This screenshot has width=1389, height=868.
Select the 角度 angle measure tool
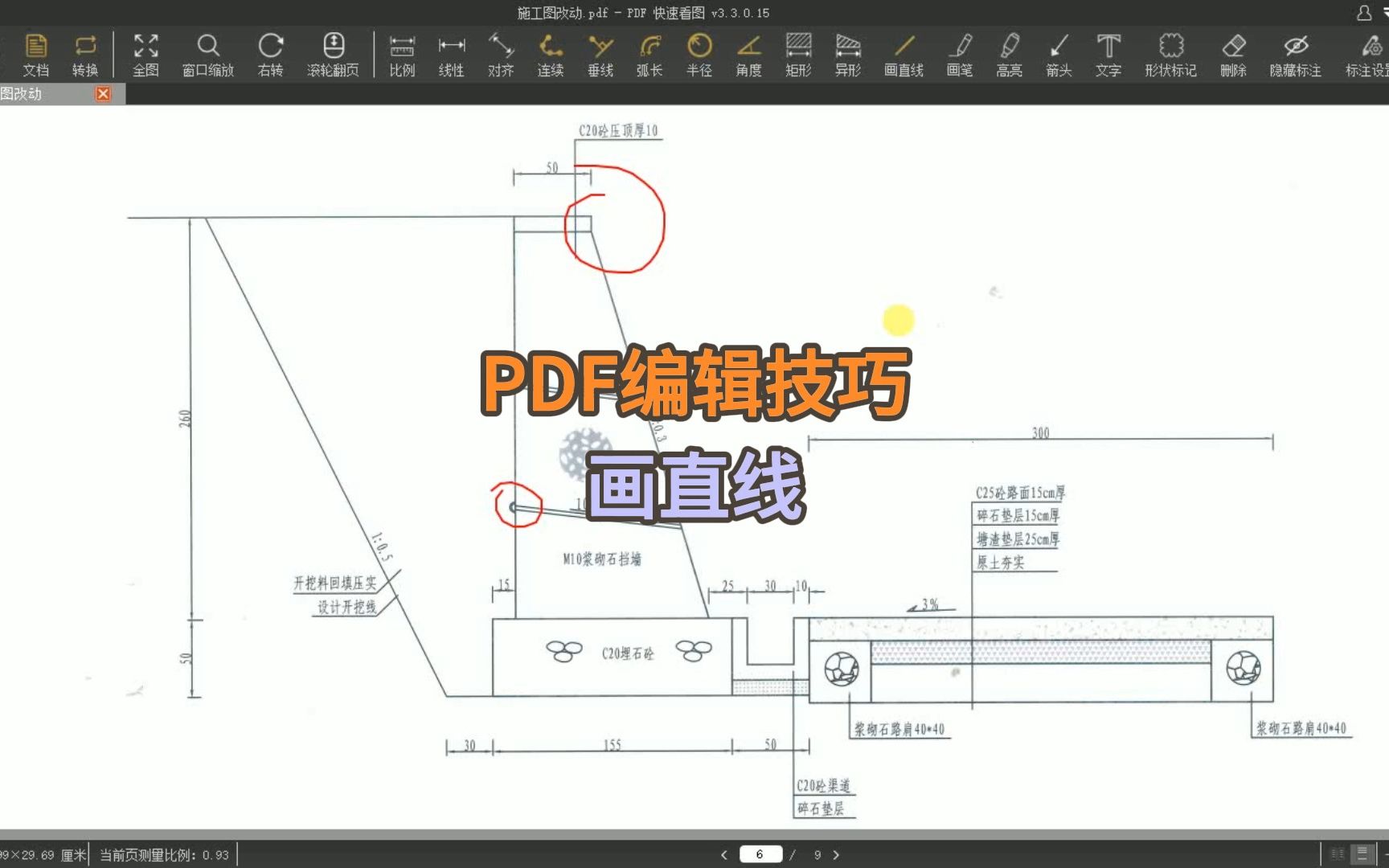(x=748, y=52)
